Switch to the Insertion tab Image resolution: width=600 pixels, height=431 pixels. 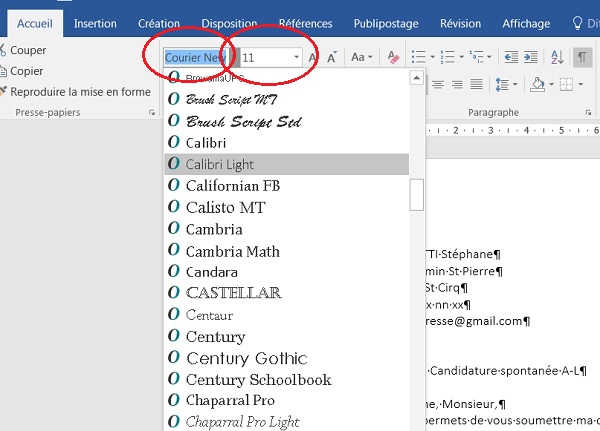pyautogui.click(x=95, y=24)
